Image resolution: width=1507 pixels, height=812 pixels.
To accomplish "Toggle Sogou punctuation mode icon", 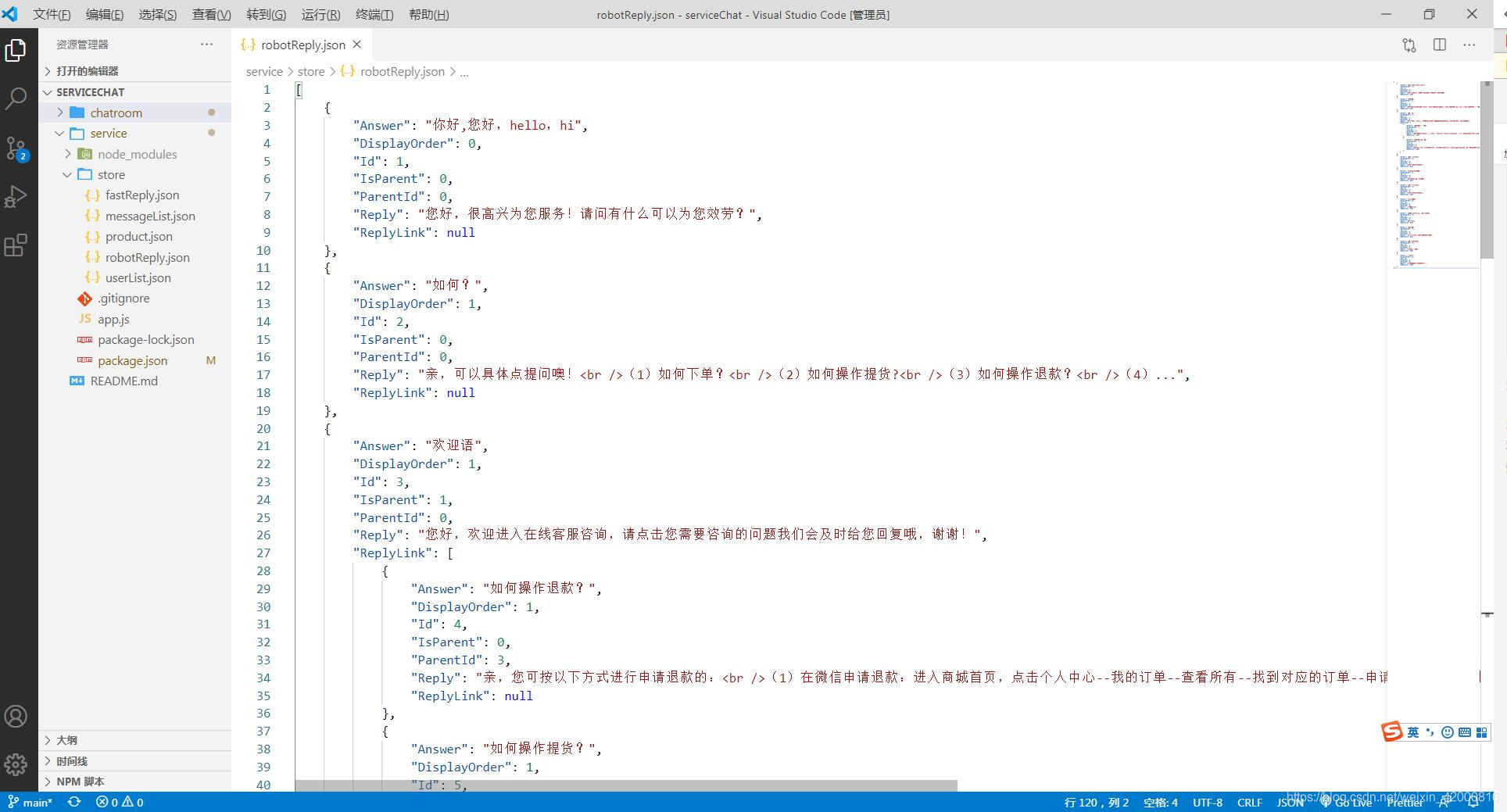I will point(1430,732).
